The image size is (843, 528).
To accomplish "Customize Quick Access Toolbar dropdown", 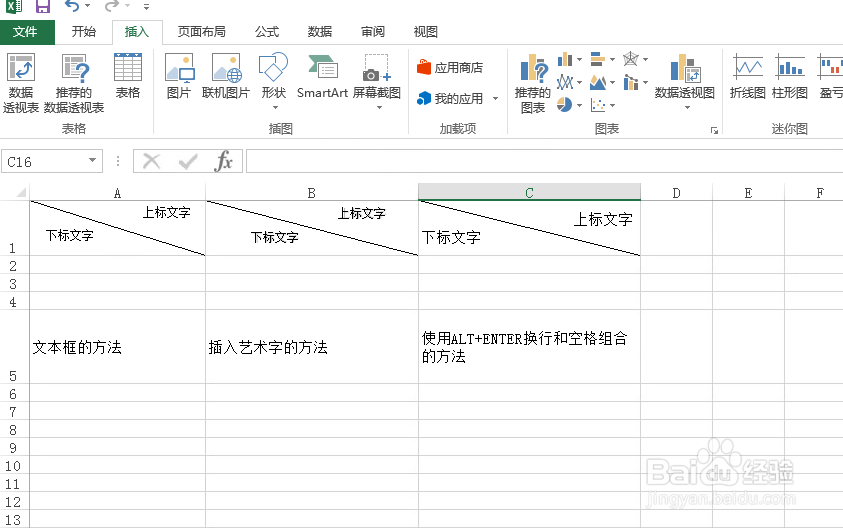I will point(146,7).
